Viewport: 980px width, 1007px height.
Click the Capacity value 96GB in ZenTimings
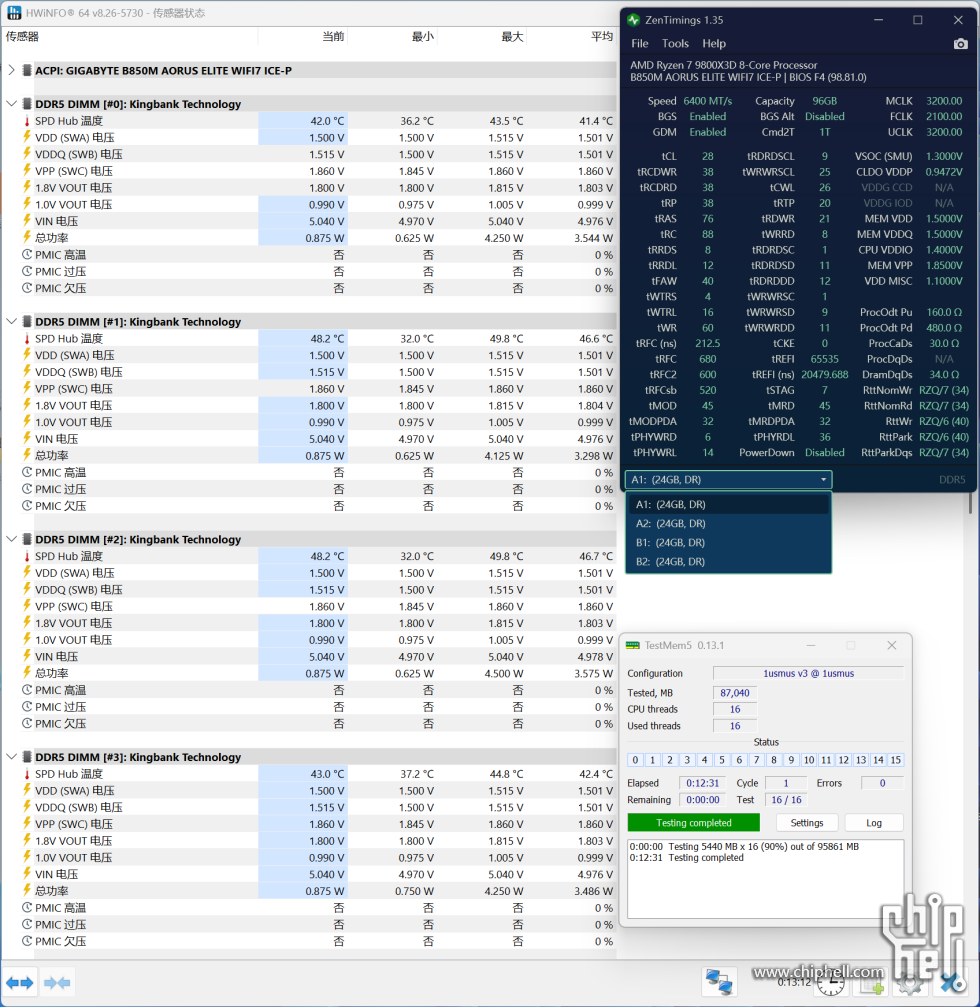(x=825, y=101)
